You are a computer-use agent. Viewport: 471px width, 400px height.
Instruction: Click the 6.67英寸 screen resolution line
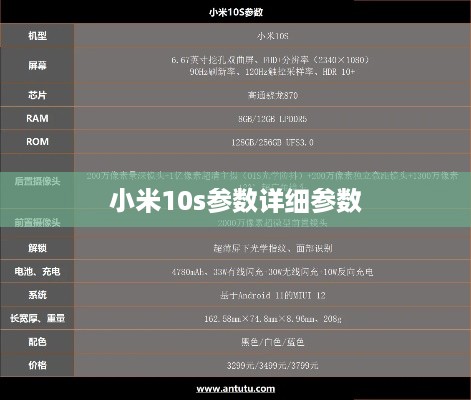click(270, 60)
